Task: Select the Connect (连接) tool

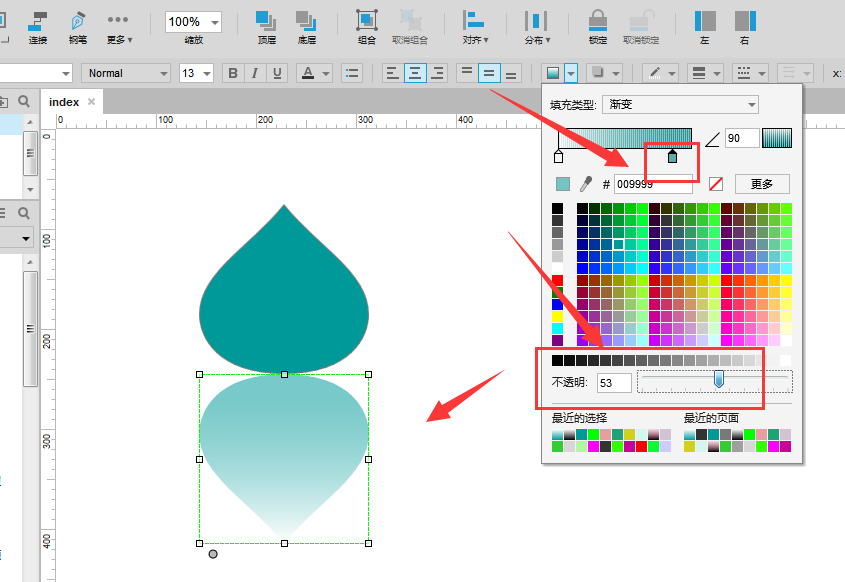Action: (38, 28)
